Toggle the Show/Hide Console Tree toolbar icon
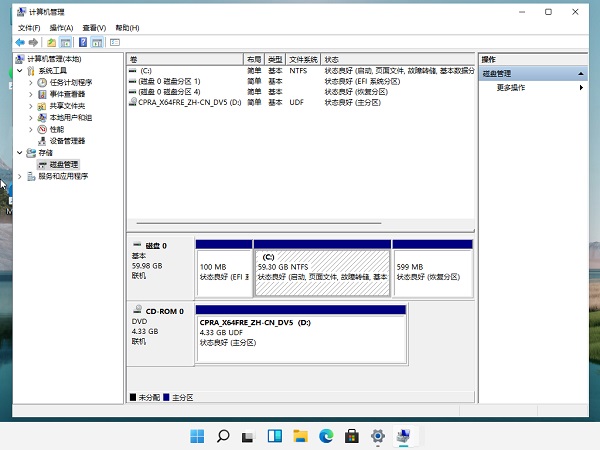The image size is (600, 450). [x=66, y=43]
